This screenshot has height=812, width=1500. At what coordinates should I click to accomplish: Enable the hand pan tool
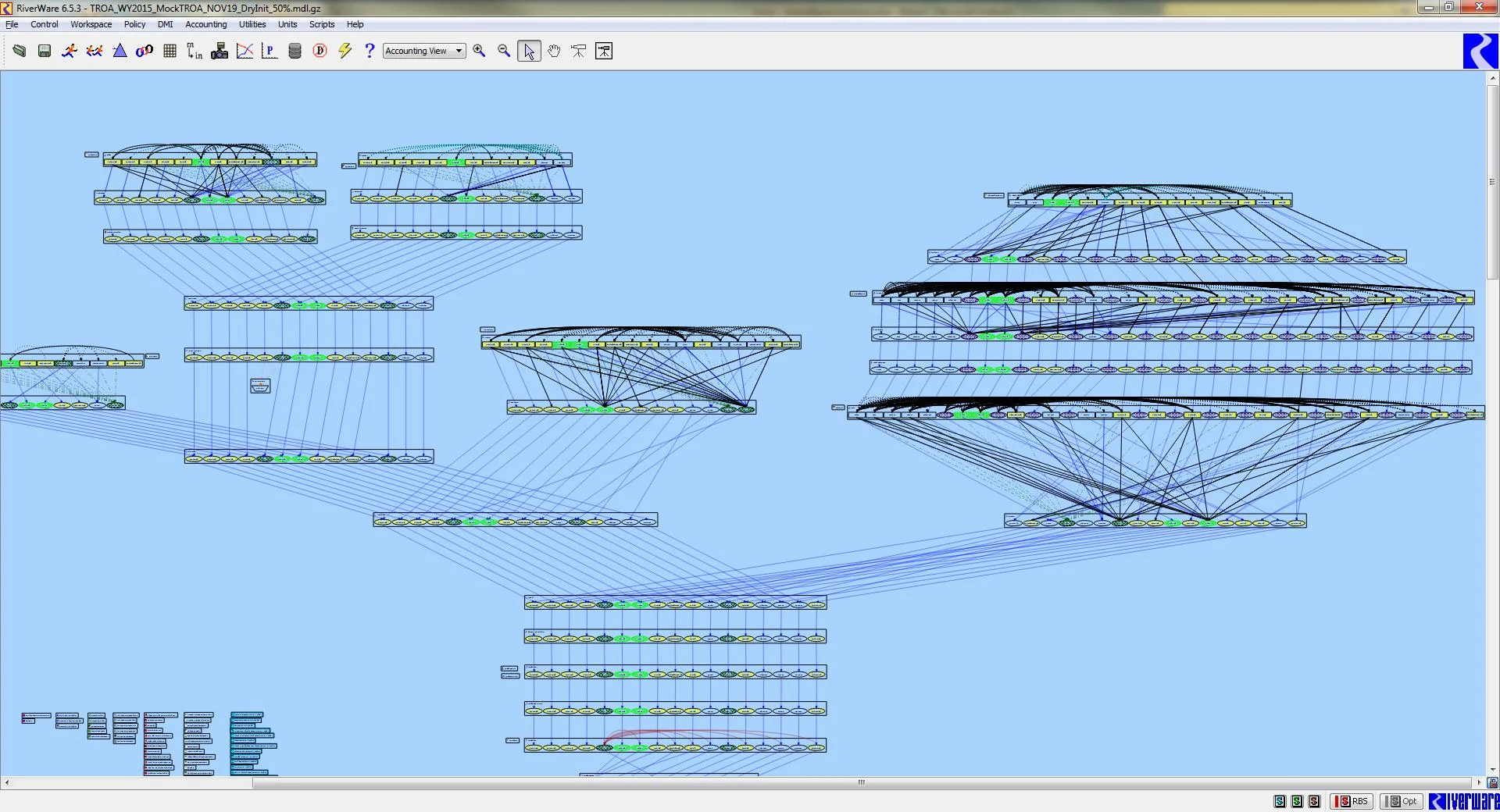tap(554, 51)
